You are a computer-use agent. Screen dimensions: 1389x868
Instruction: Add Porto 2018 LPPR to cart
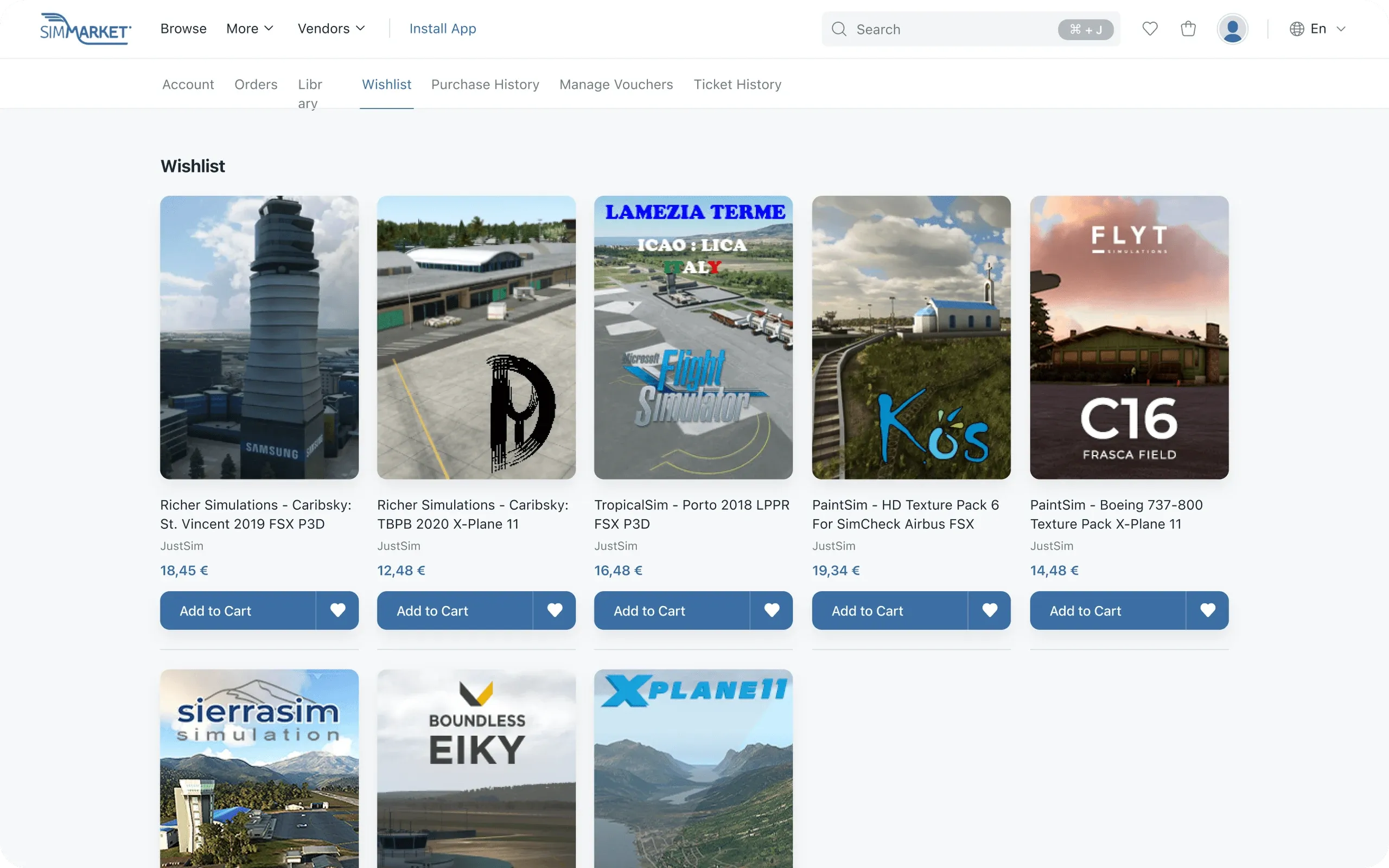click(x=672, y=610)
